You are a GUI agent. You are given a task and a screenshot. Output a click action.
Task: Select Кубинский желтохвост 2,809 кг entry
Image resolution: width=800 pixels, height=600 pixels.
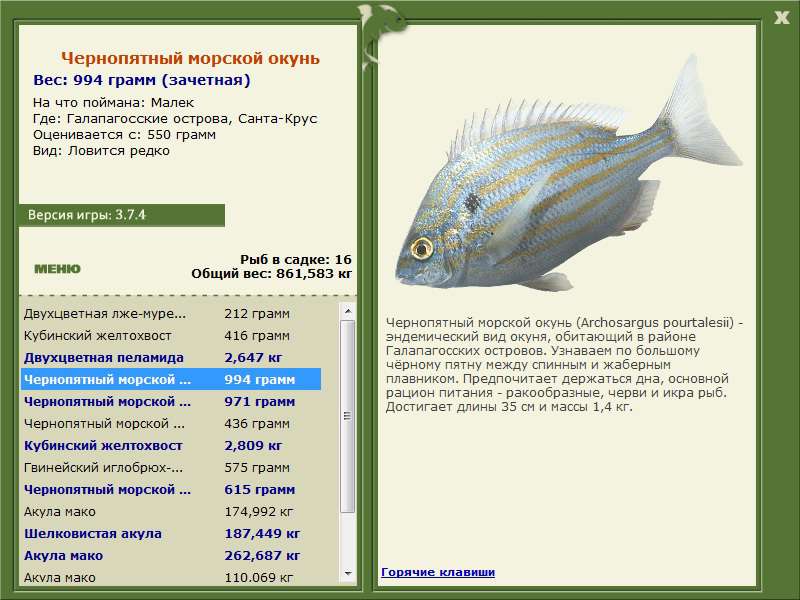[x=171, y=445]
